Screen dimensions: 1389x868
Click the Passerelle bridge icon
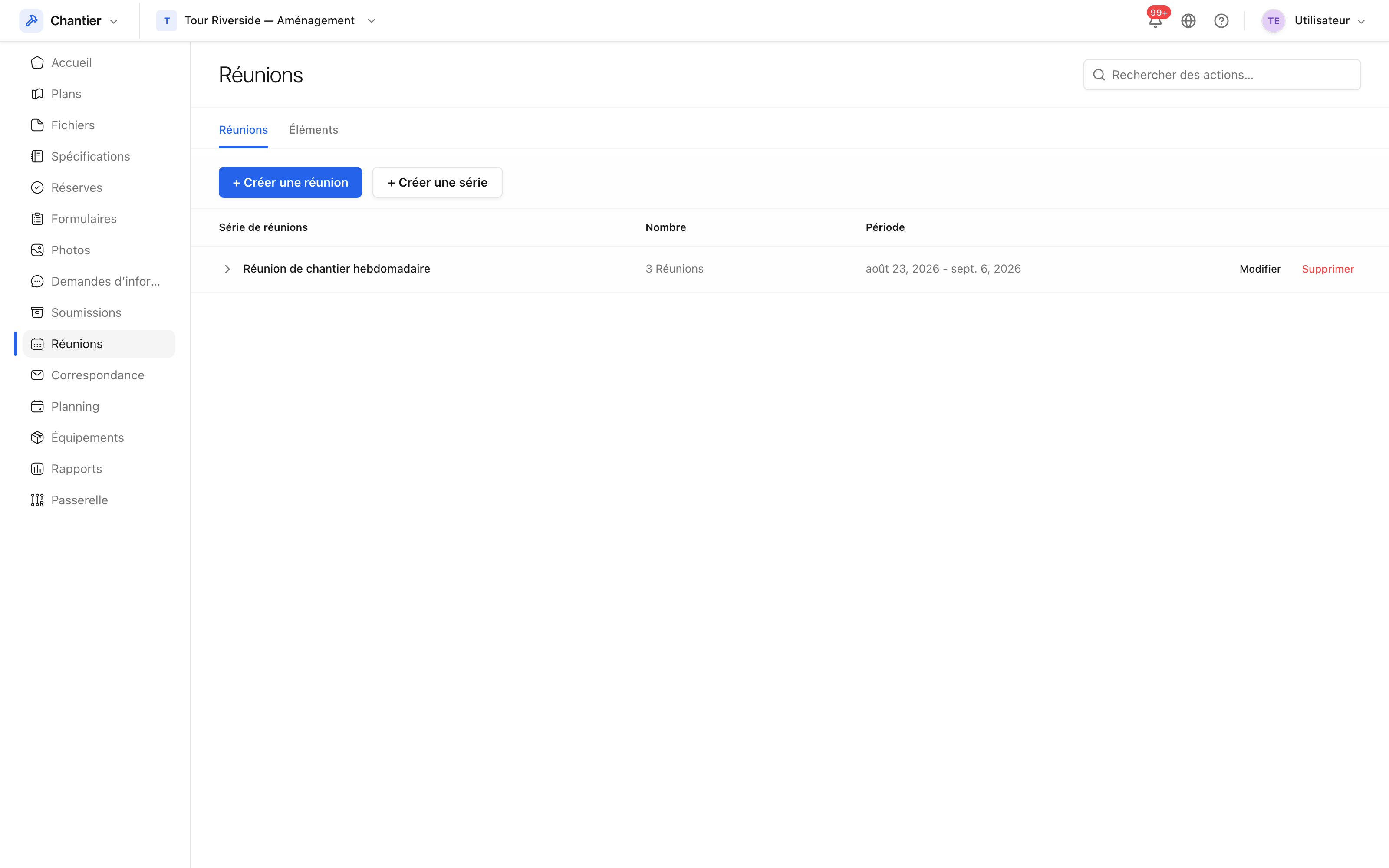point(37,500)
